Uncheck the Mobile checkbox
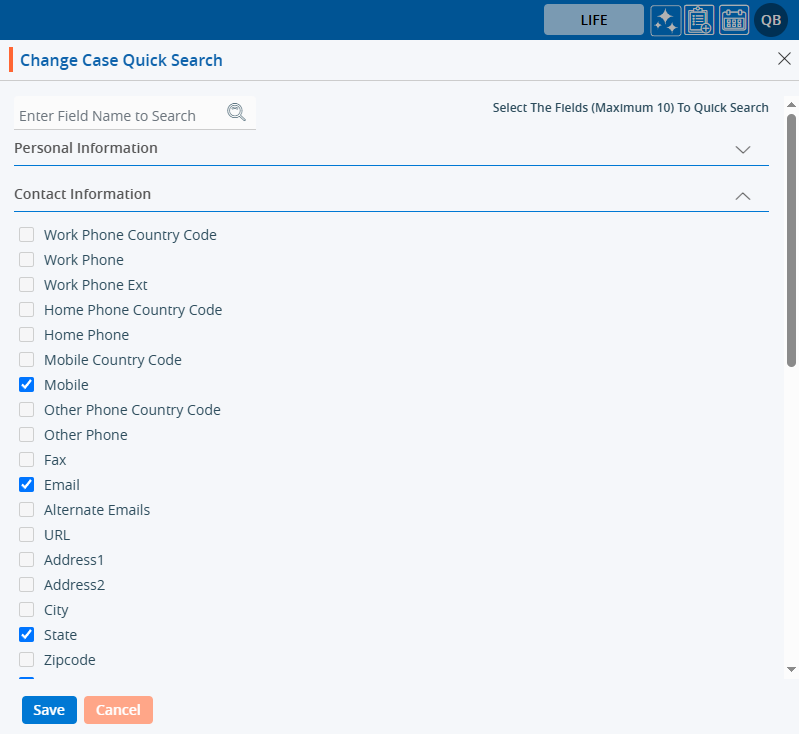799x734 pixels. point(27,385)
